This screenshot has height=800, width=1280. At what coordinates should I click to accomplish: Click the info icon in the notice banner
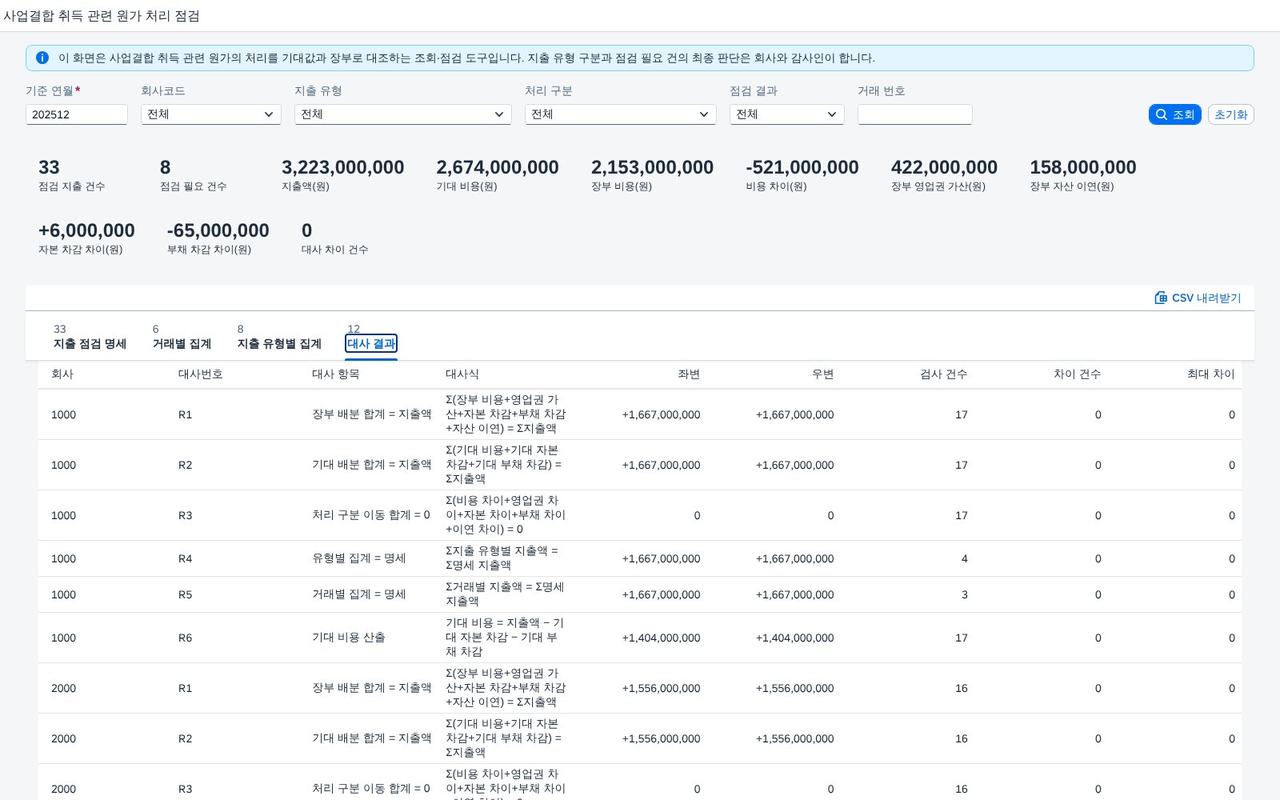click(x=42, y=58)
